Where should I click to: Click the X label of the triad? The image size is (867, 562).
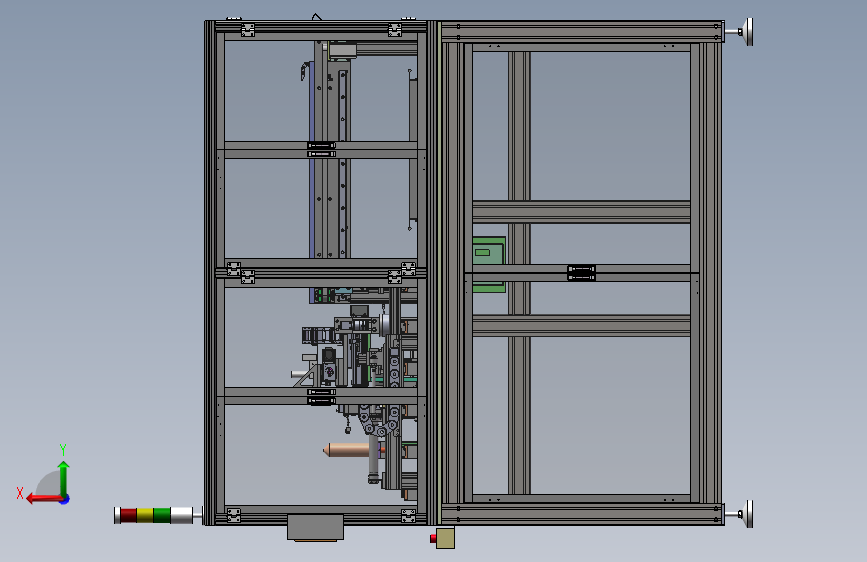click(20, 493)
